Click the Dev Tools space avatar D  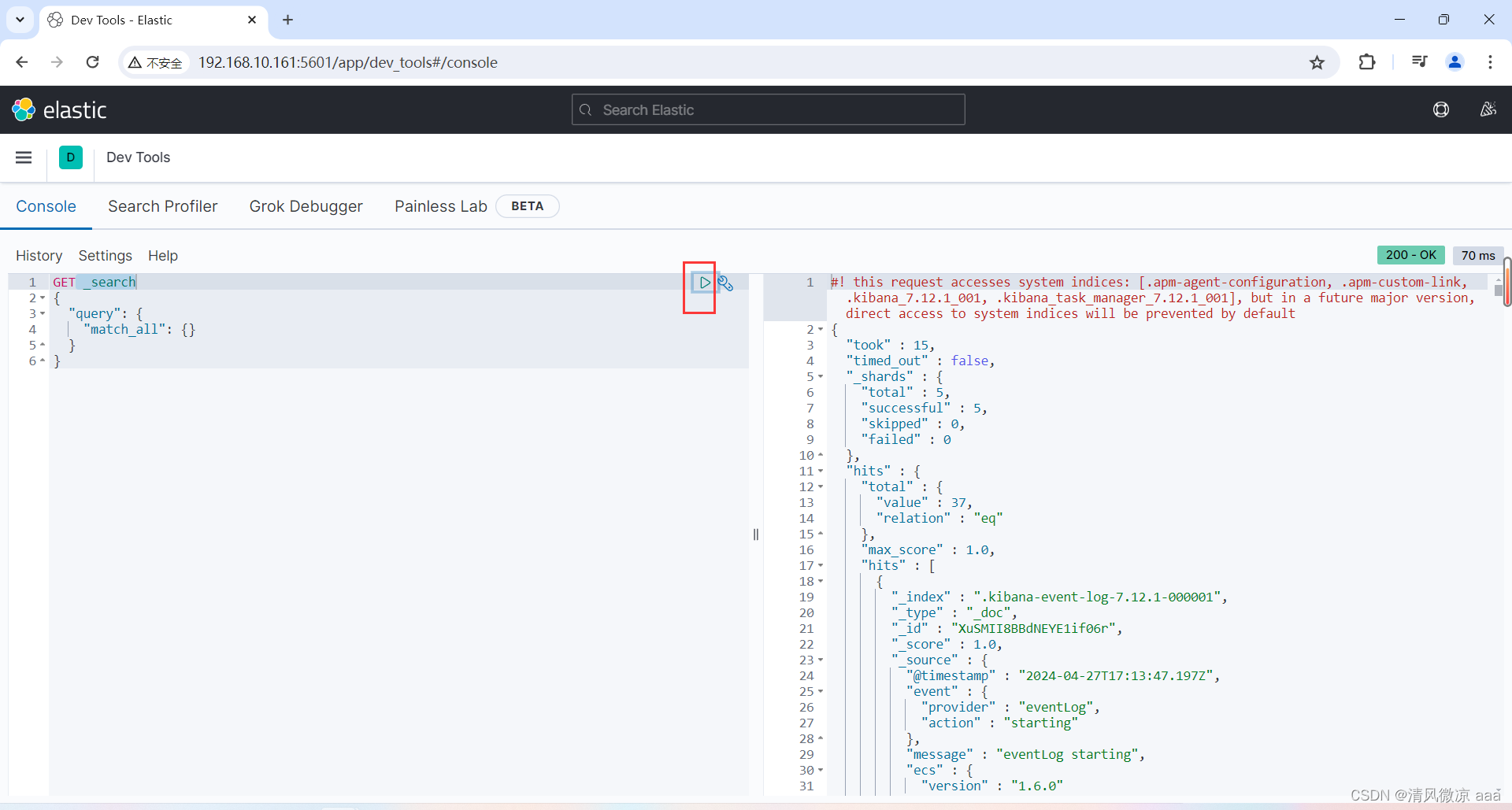click(71, 157)
